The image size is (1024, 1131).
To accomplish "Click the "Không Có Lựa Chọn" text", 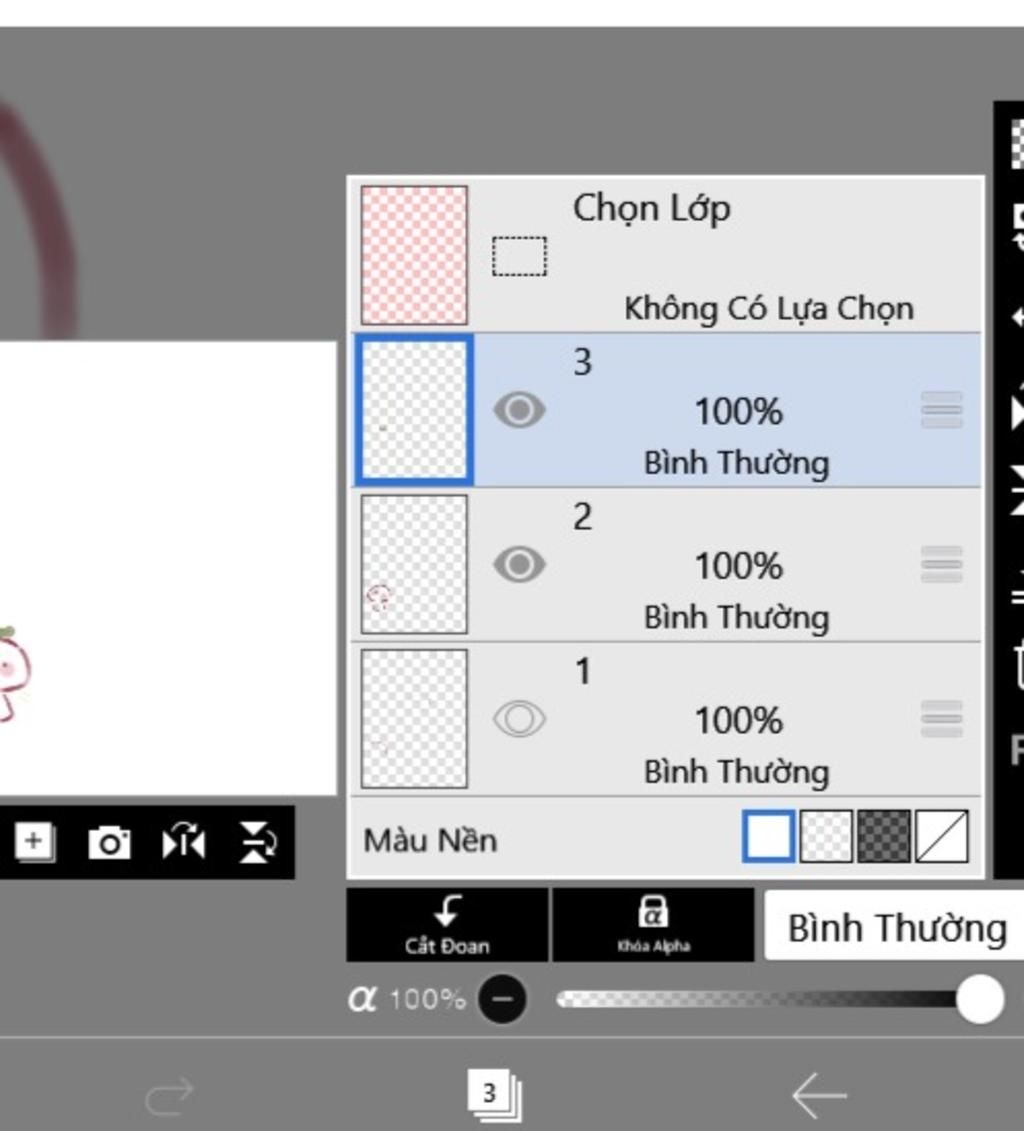I will pos(769,309).
